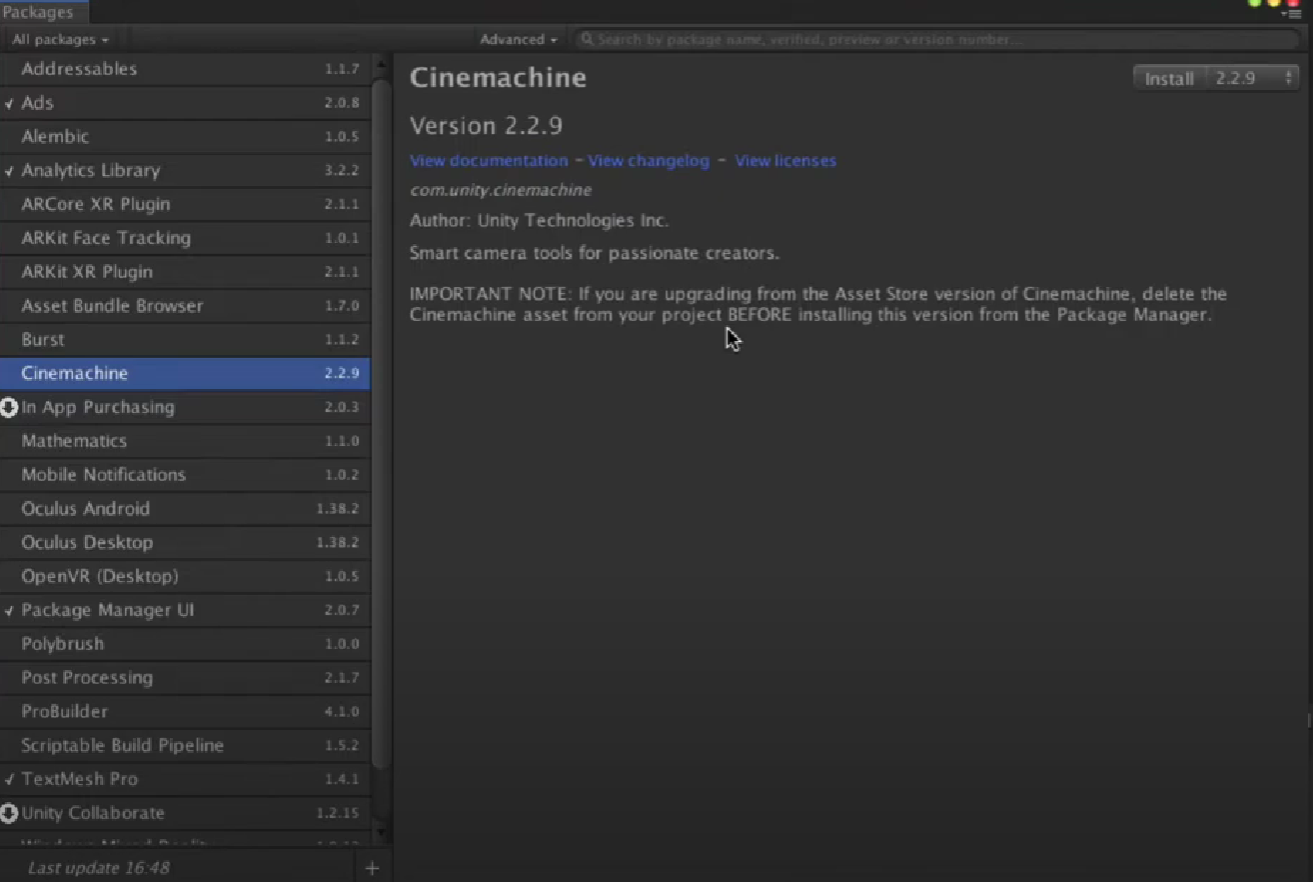Click the scroll up arrow of package list
Screen dimensions: 1313x882
tap(381, 64)
